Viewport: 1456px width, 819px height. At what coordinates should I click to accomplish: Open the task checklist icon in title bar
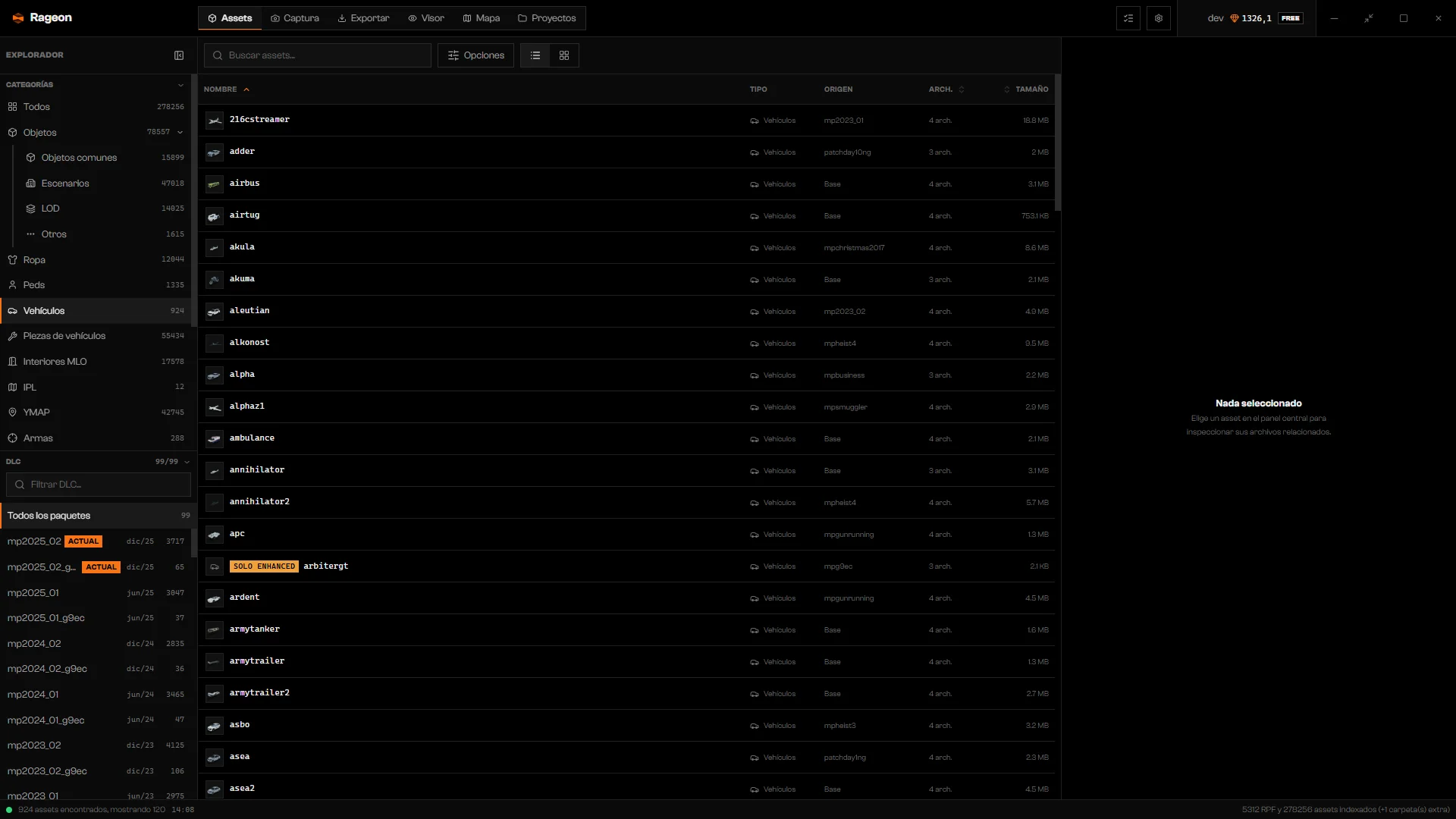coord(1128,18)
